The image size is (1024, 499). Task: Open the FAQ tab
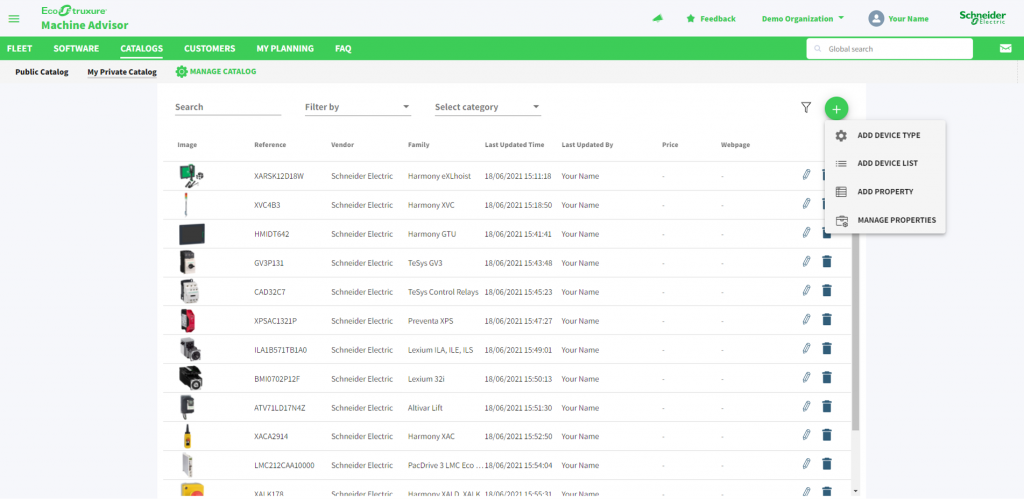click(344, 48)
